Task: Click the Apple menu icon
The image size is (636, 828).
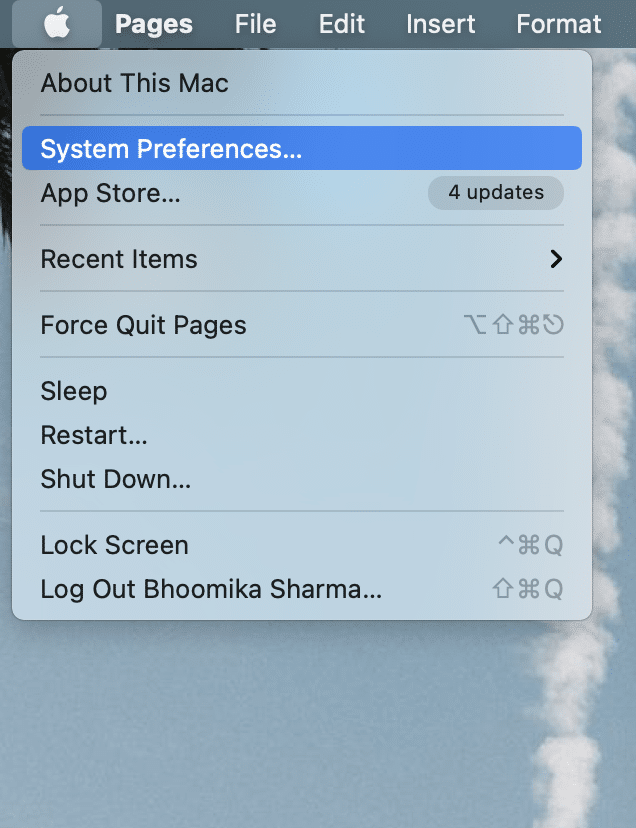Action: pyautogui.click(x=56, y=24)
